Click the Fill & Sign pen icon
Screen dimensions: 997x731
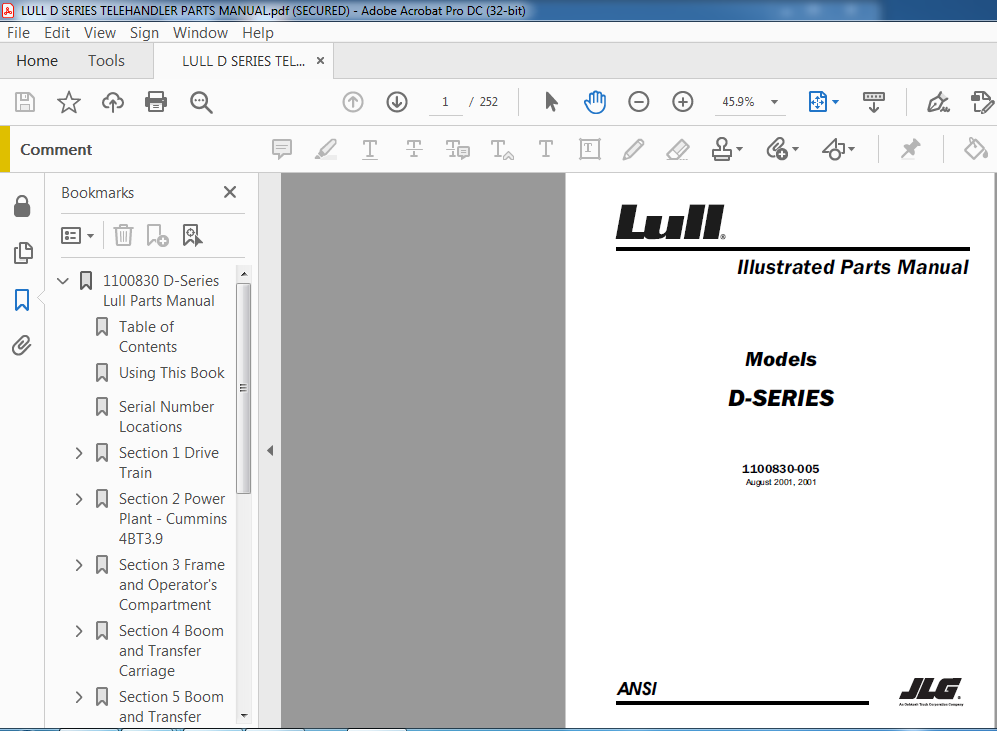938,102
